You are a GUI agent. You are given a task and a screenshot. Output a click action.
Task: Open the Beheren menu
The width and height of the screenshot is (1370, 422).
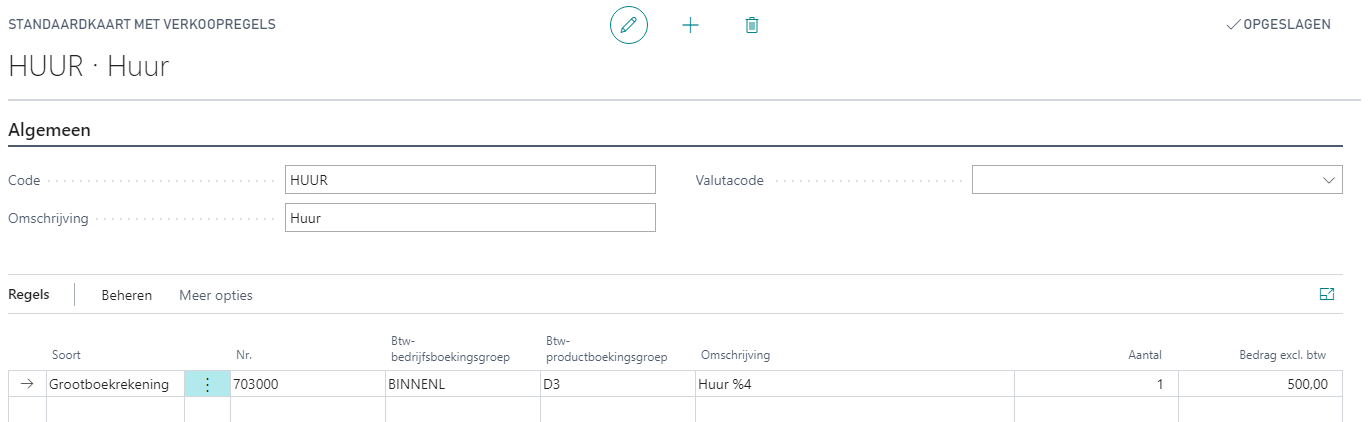(x=127, y=295)
